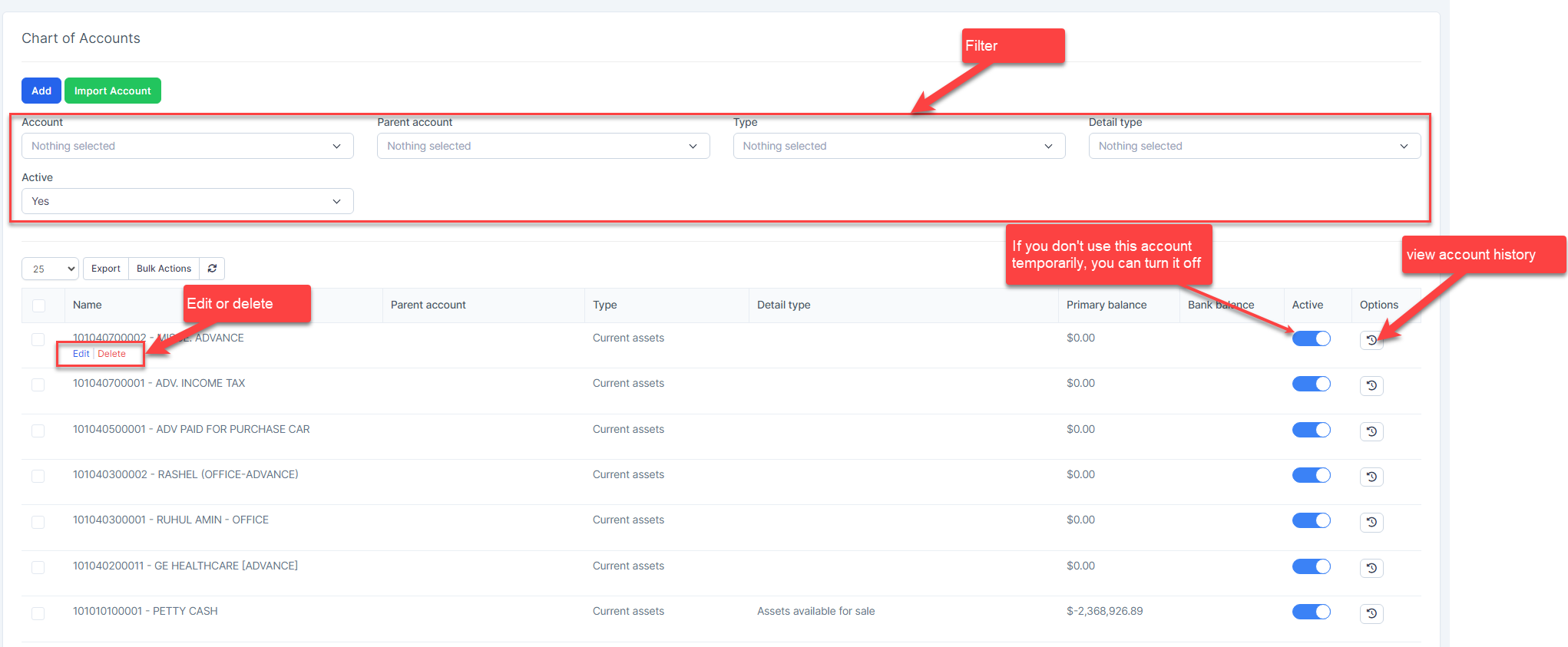Select all rows with header checkbox
The width and height of the screenshot is (1568, 647).
coord(38,305)
